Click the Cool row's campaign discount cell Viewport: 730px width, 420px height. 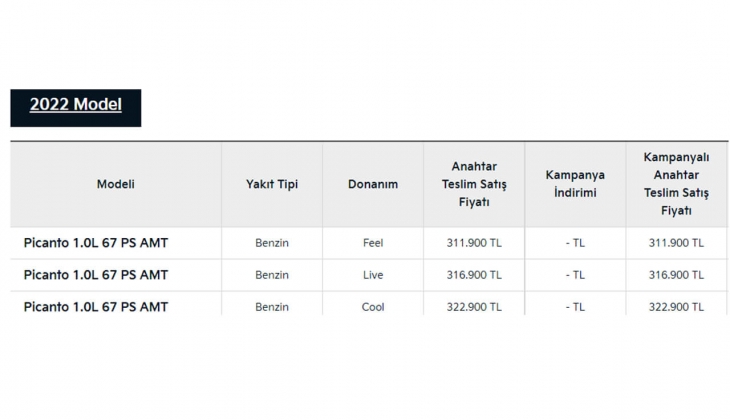(x=575, y=307)
